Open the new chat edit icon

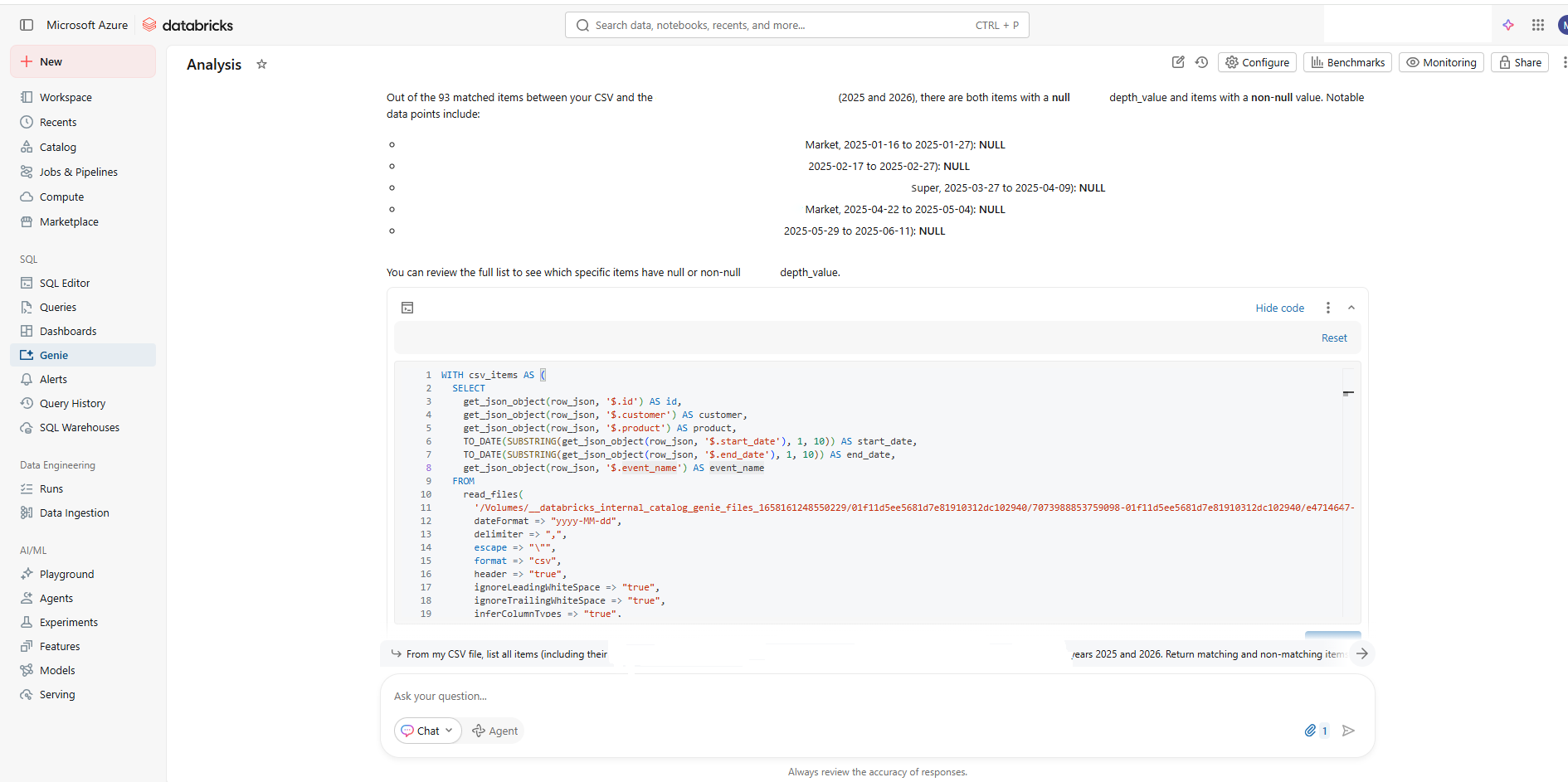(x=1177, y=62)
